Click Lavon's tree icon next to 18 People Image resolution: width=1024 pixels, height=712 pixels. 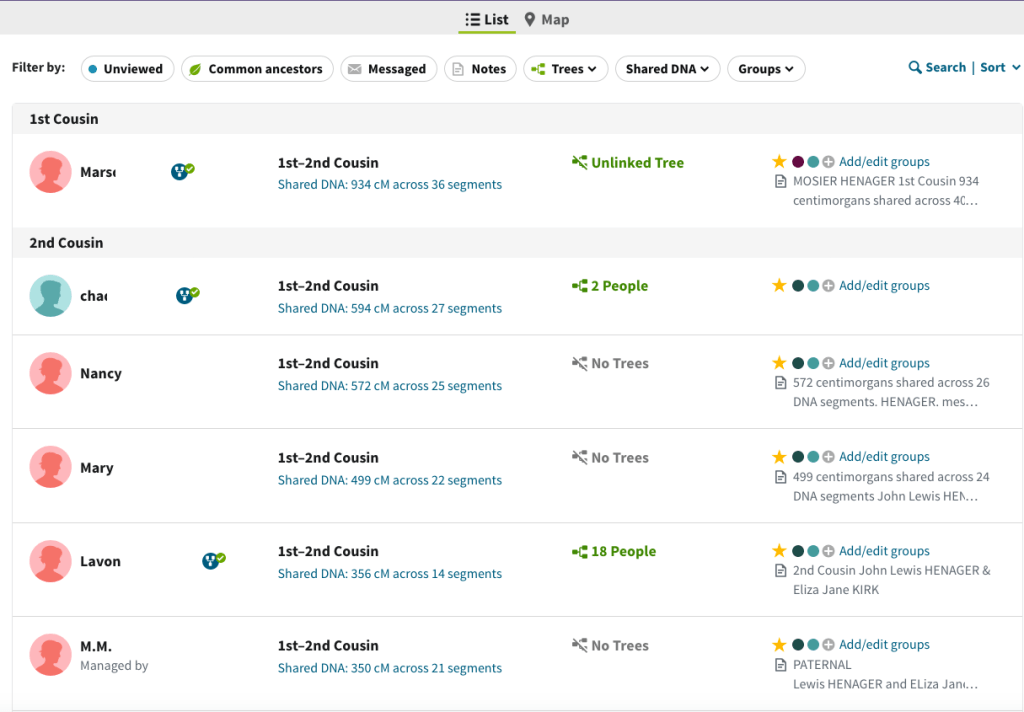(579, 552)
